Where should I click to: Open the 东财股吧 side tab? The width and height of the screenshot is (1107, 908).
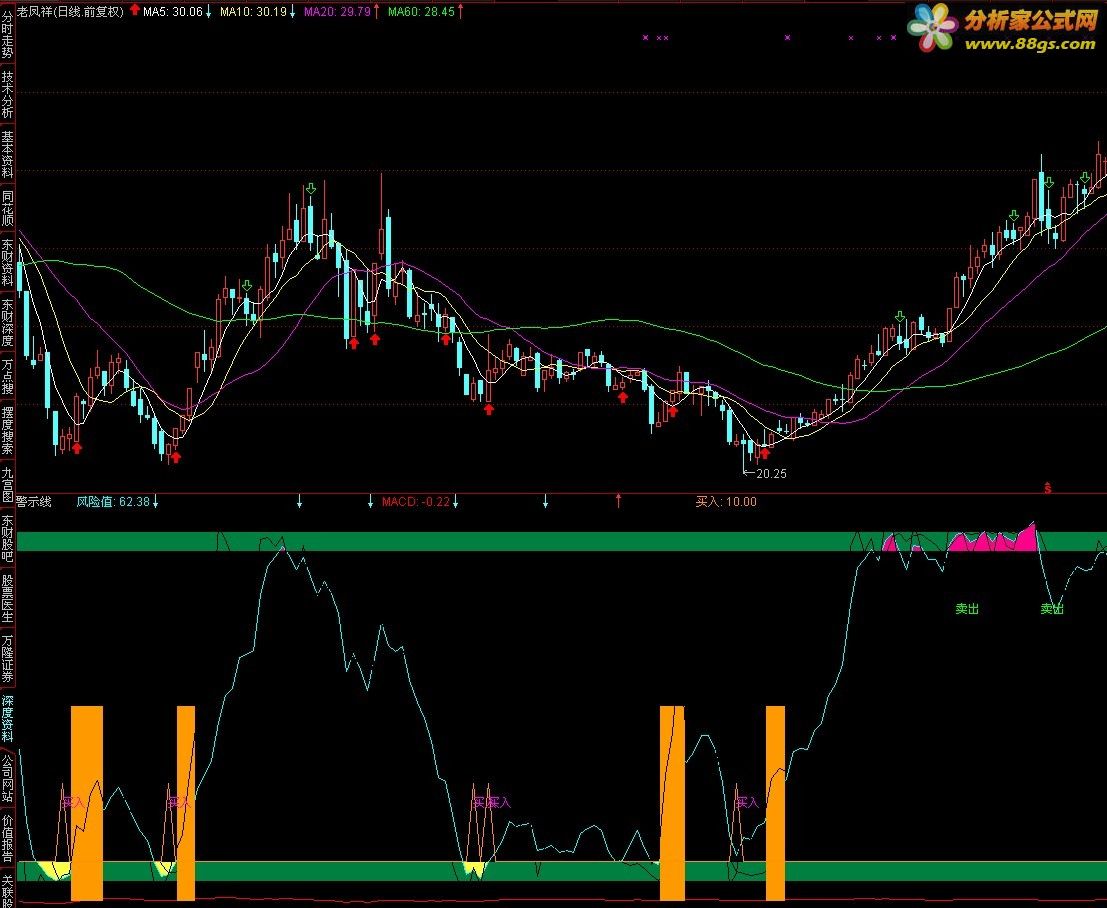pos(8,538)
